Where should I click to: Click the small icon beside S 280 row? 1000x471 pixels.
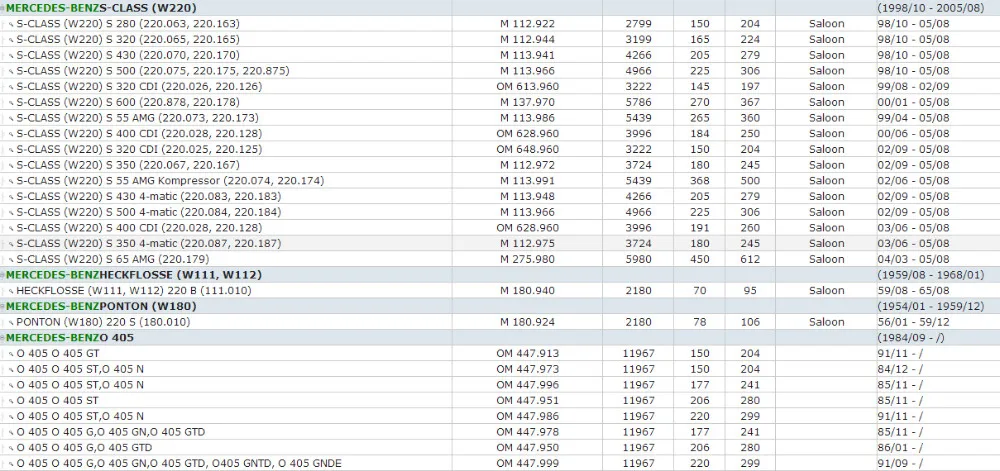pos(11,24)
